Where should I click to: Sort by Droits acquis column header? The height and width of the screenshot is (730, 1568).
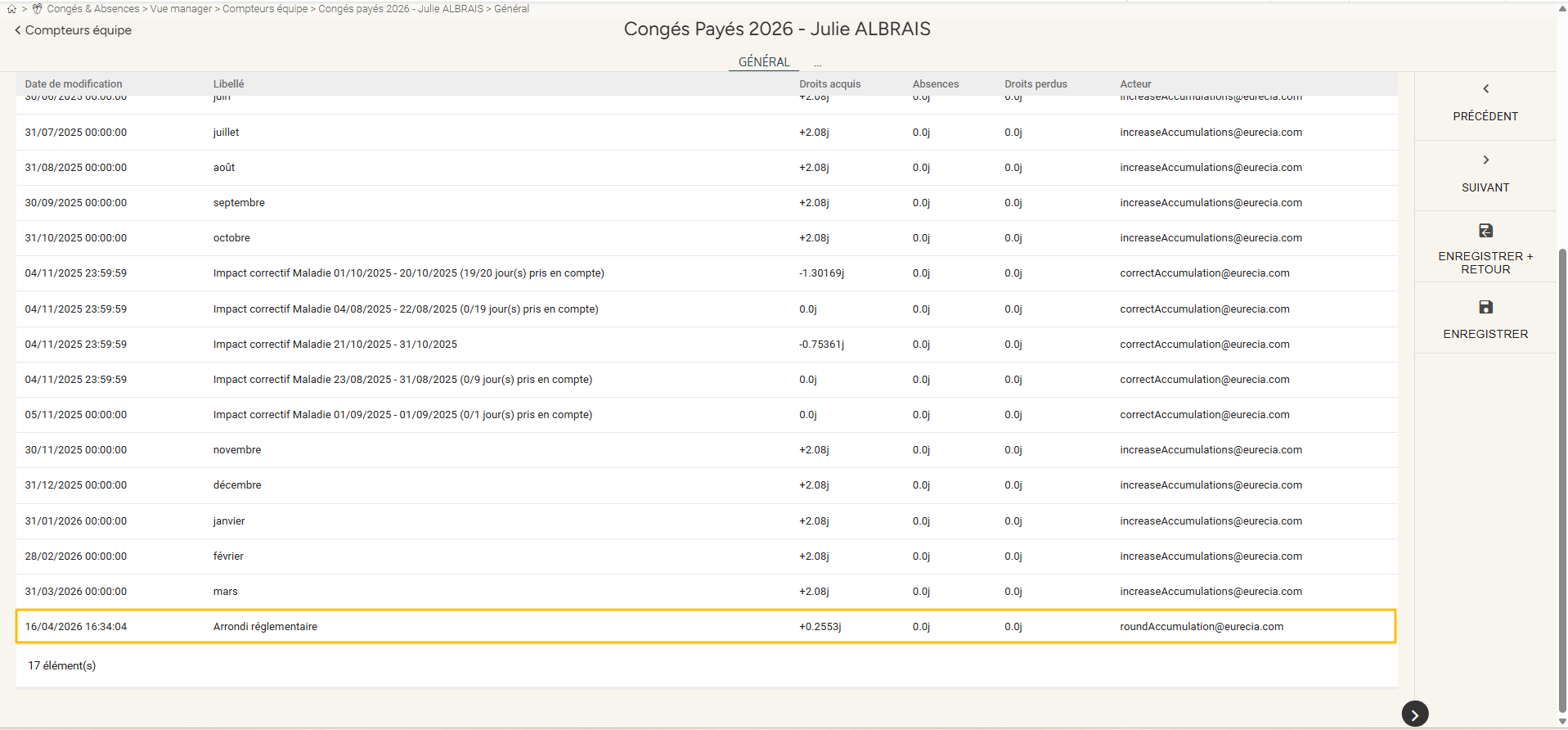click(x=829, y=84)
